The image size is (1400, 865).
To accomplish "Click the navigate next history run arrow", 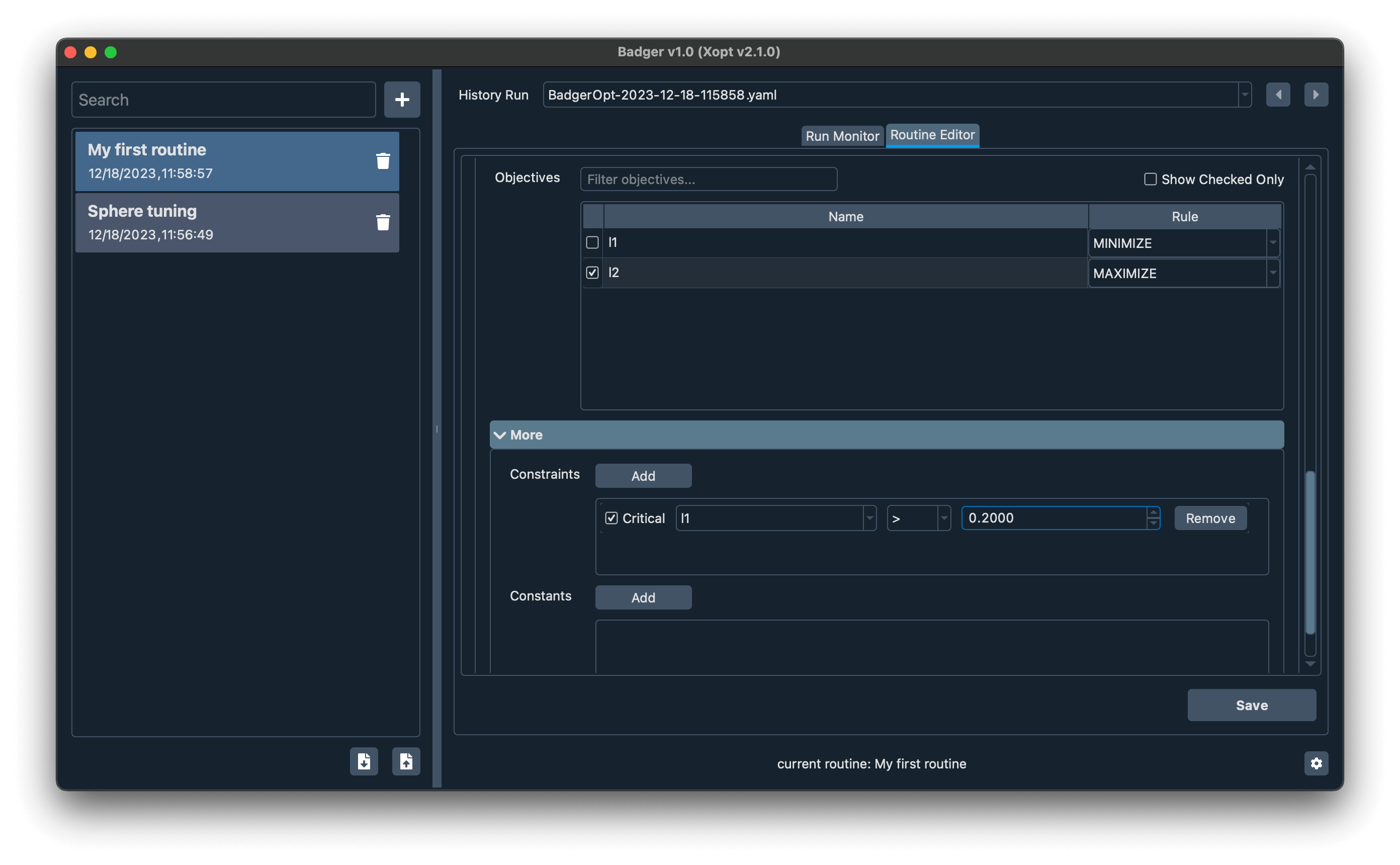I will click(1316, 94).
